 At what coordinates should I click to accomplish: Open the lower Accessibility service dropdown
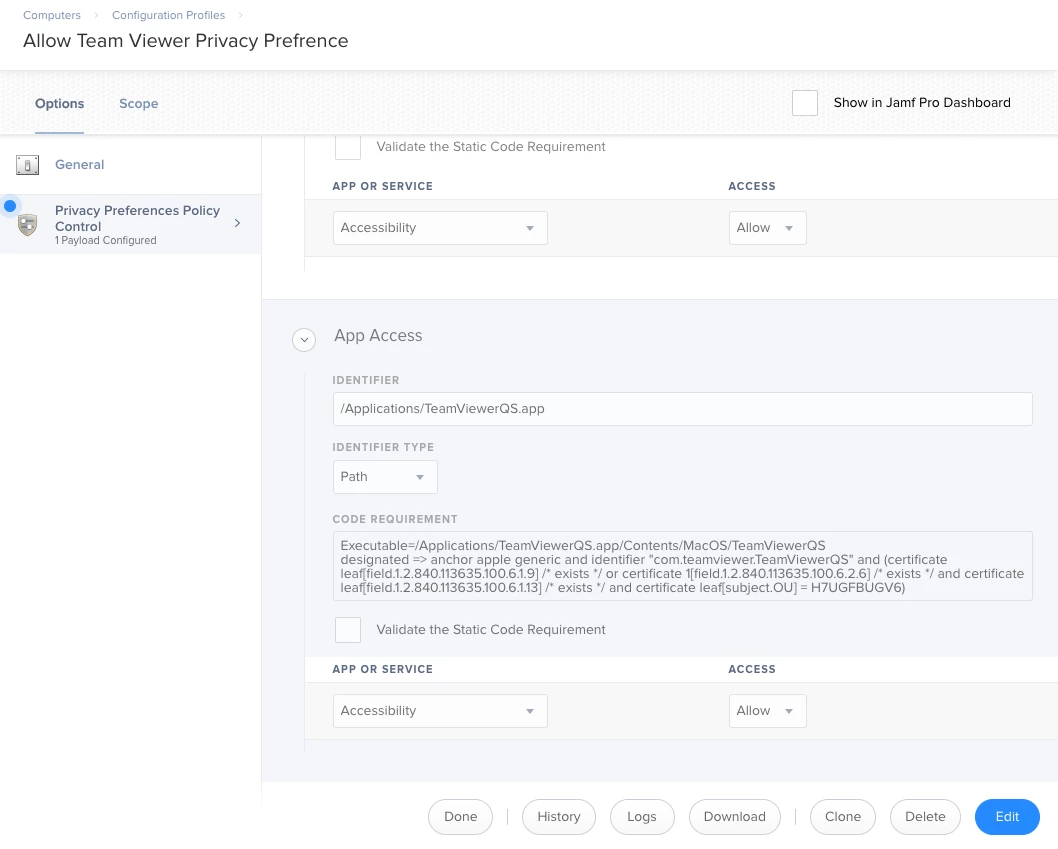point(440,711)
